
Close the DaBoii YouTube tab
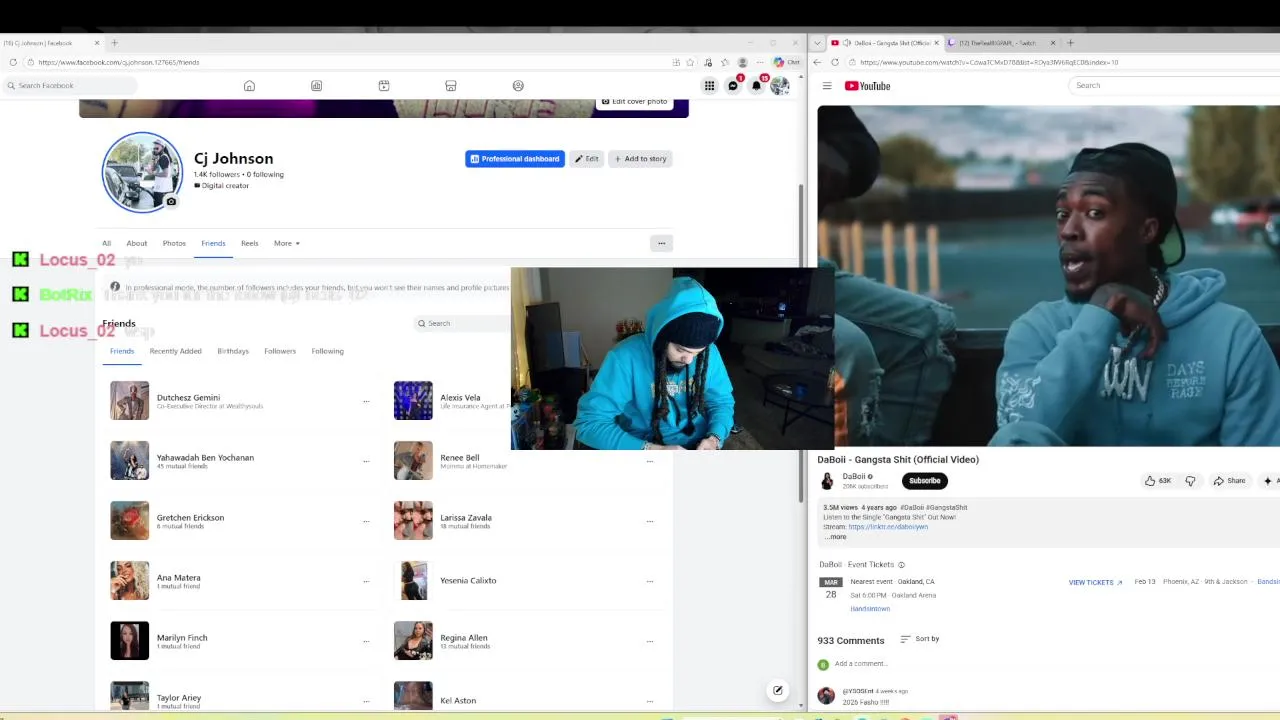click(937, 43)
